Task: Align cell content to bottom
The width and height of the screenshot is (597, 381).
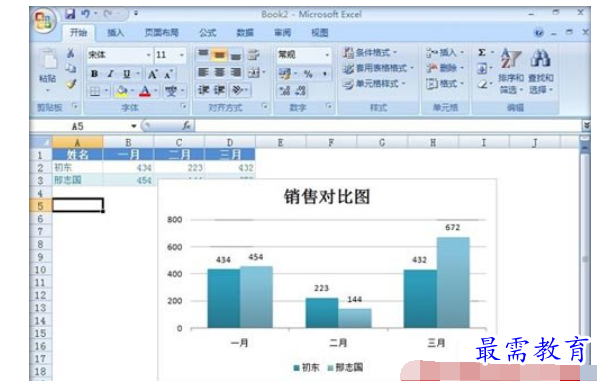Action: tap(236, 55)
